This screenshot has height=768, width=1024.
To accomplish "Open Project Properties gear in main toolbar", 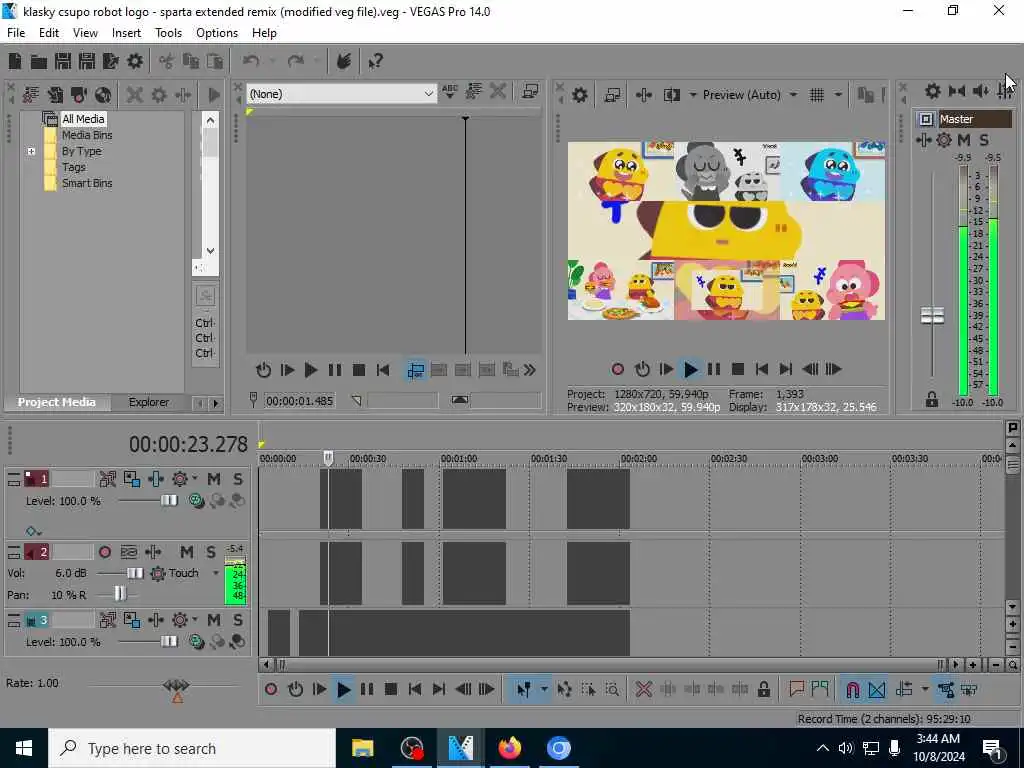I will pyautogui.click(x=135, y=61).
